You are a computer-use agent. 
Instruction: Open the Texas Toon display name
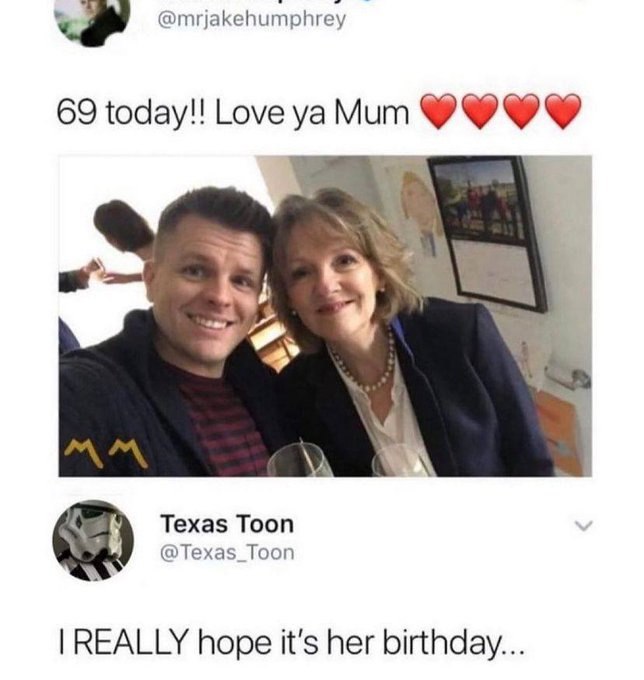point(227,524)
